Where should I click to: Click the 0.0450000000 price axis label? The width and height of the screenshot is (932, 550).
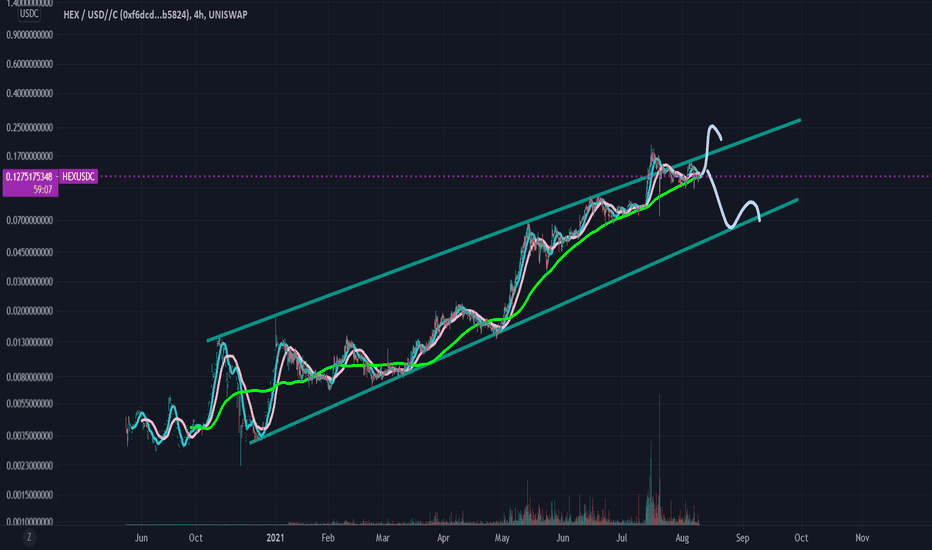click(29, 252)
